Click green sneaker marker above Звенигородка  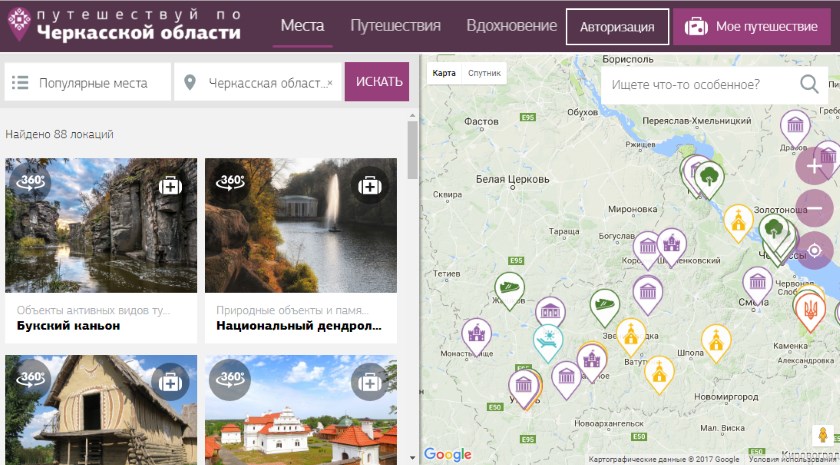604,305
